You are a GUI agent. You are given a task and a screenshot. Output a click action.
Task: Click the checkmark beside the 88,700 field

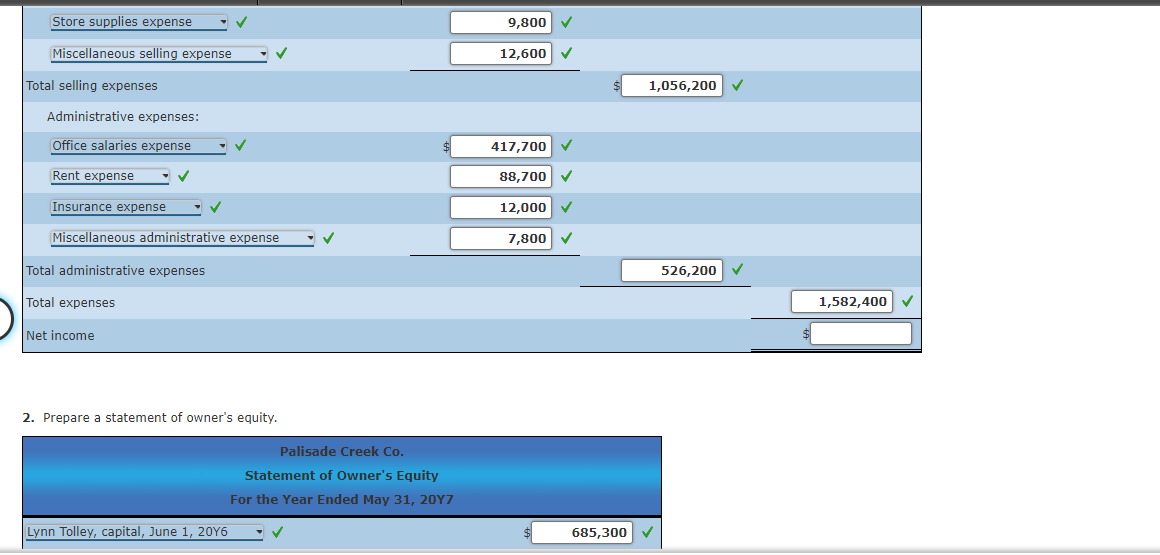click(566, 177)
